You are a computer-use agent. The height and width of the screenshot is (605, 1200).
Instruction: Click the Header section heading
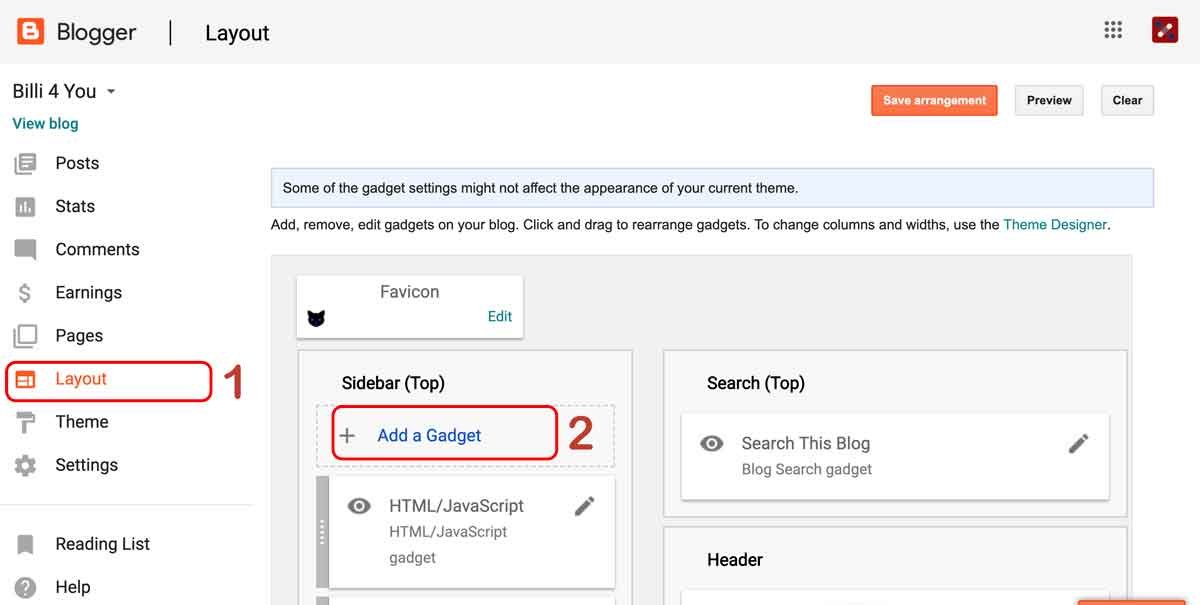point(735,560)
